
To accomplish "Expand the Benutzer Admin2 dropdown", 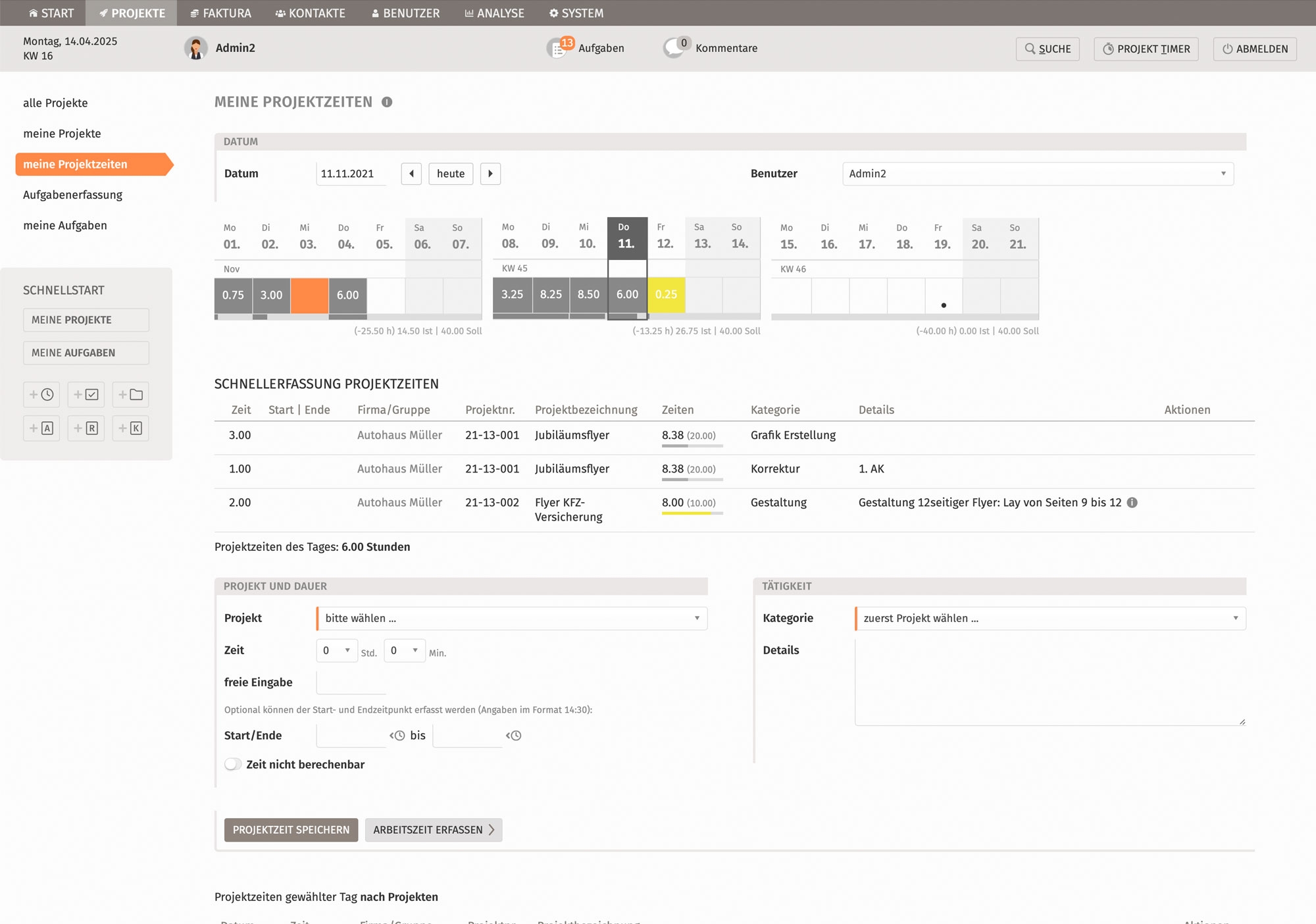I will pyautogui.click(x=1038, y=174).
